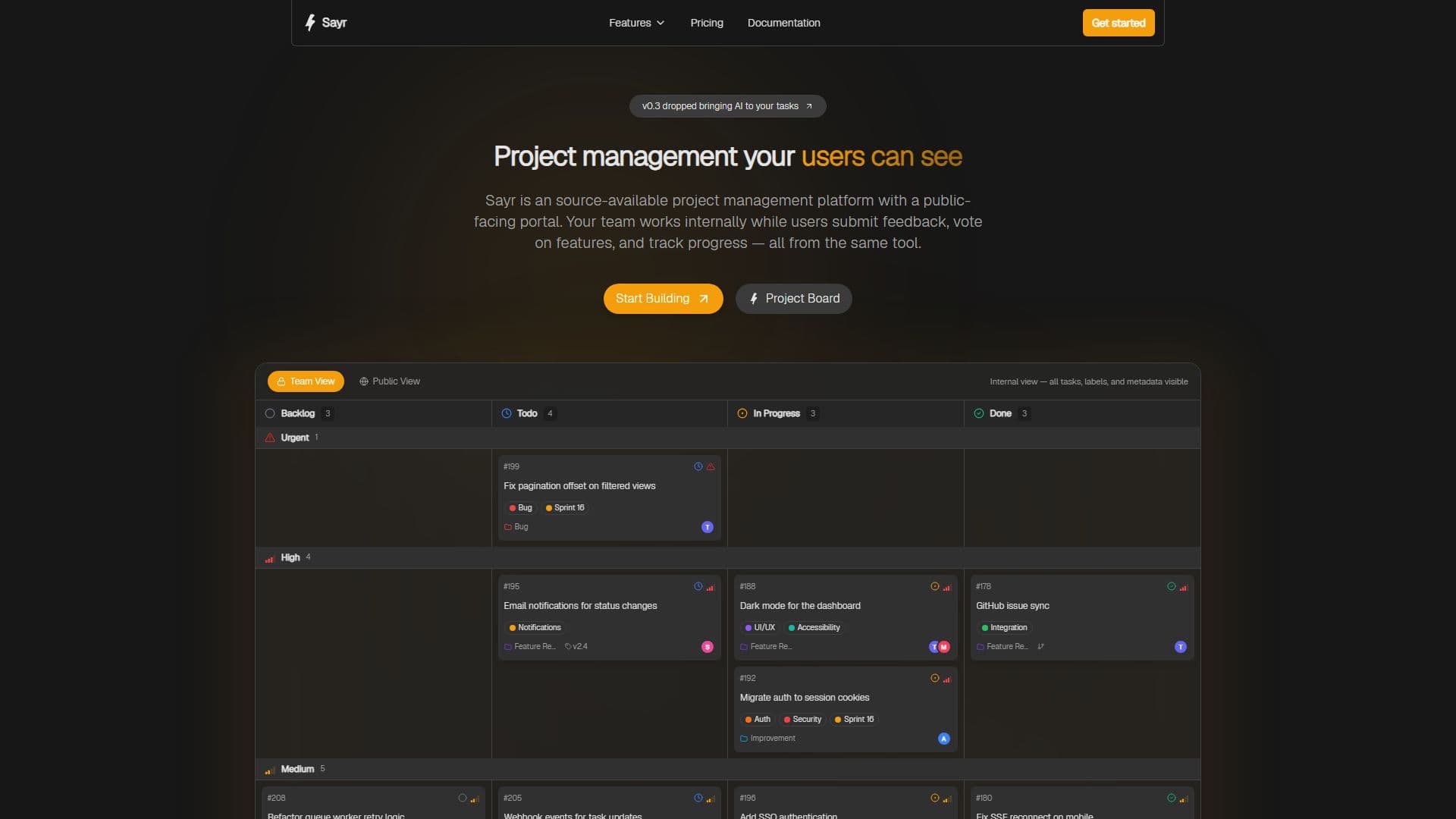Click the git branch icon on task #178
1456x819 pixels.
[1040, 647]
